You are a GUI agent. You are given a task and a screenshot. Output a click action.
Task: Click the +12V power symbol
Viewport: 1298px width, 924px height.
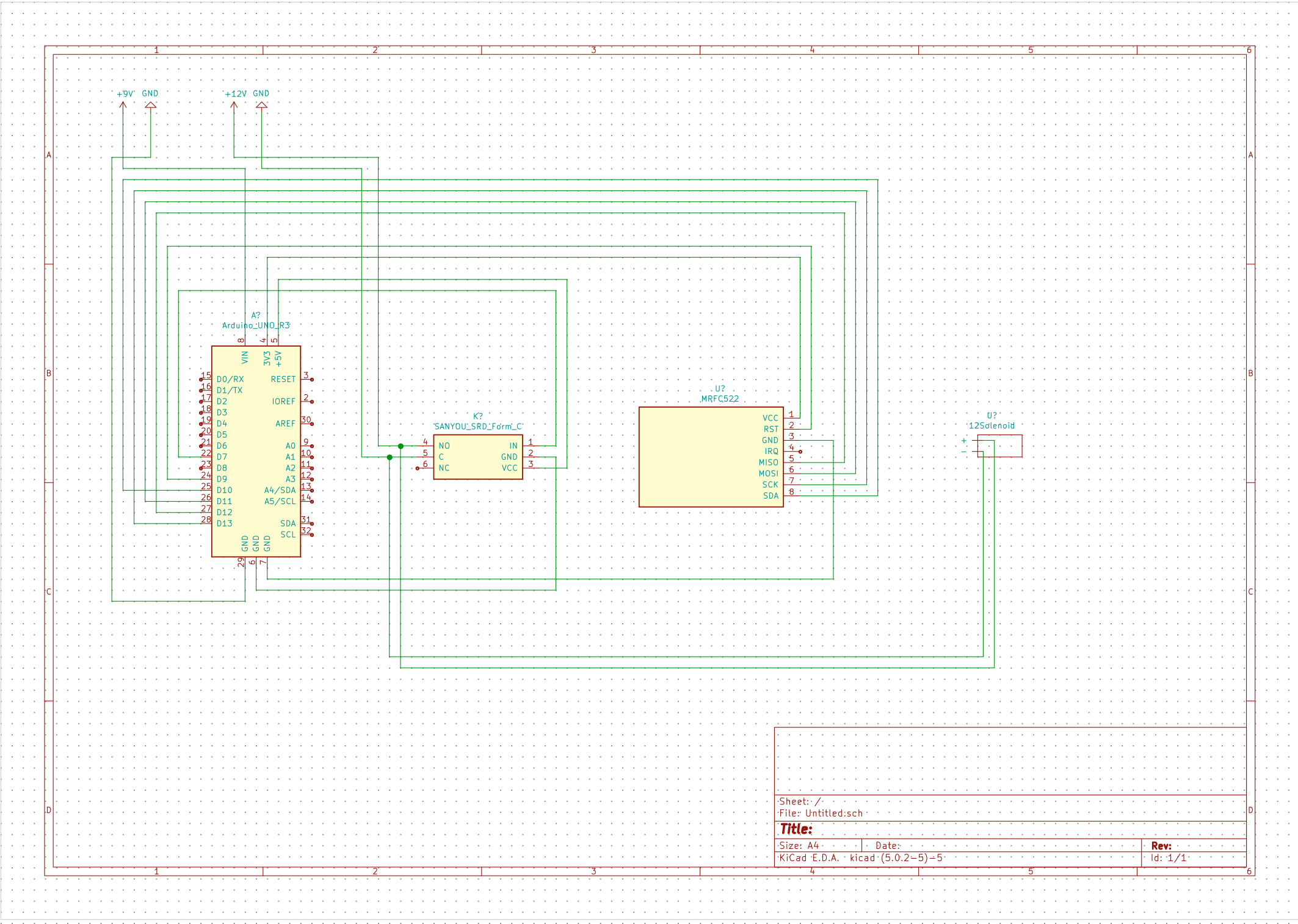234,104
